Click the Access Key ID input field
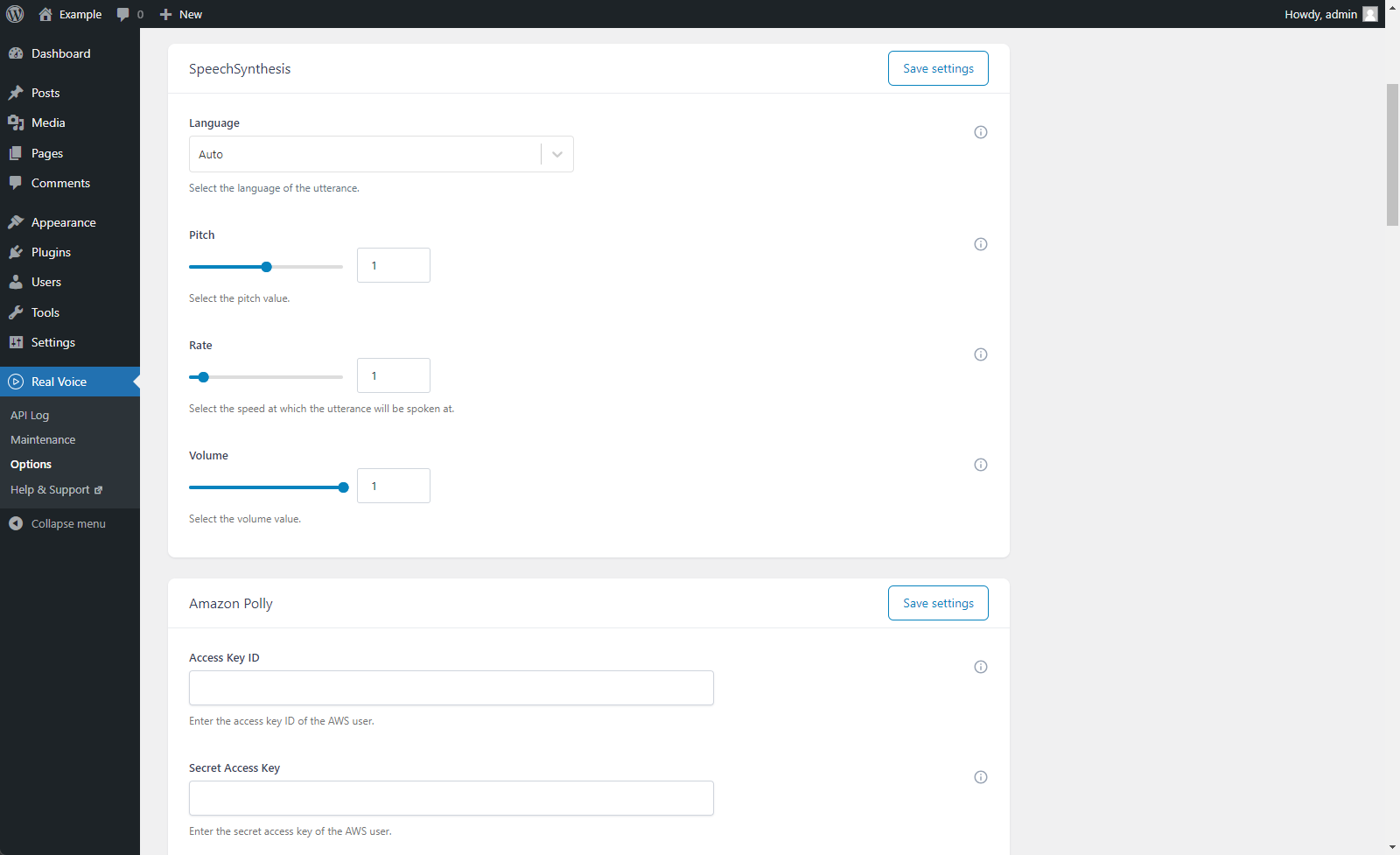Image resolution: width=1400 pixels, height=855 pixels. click(451, 688)
